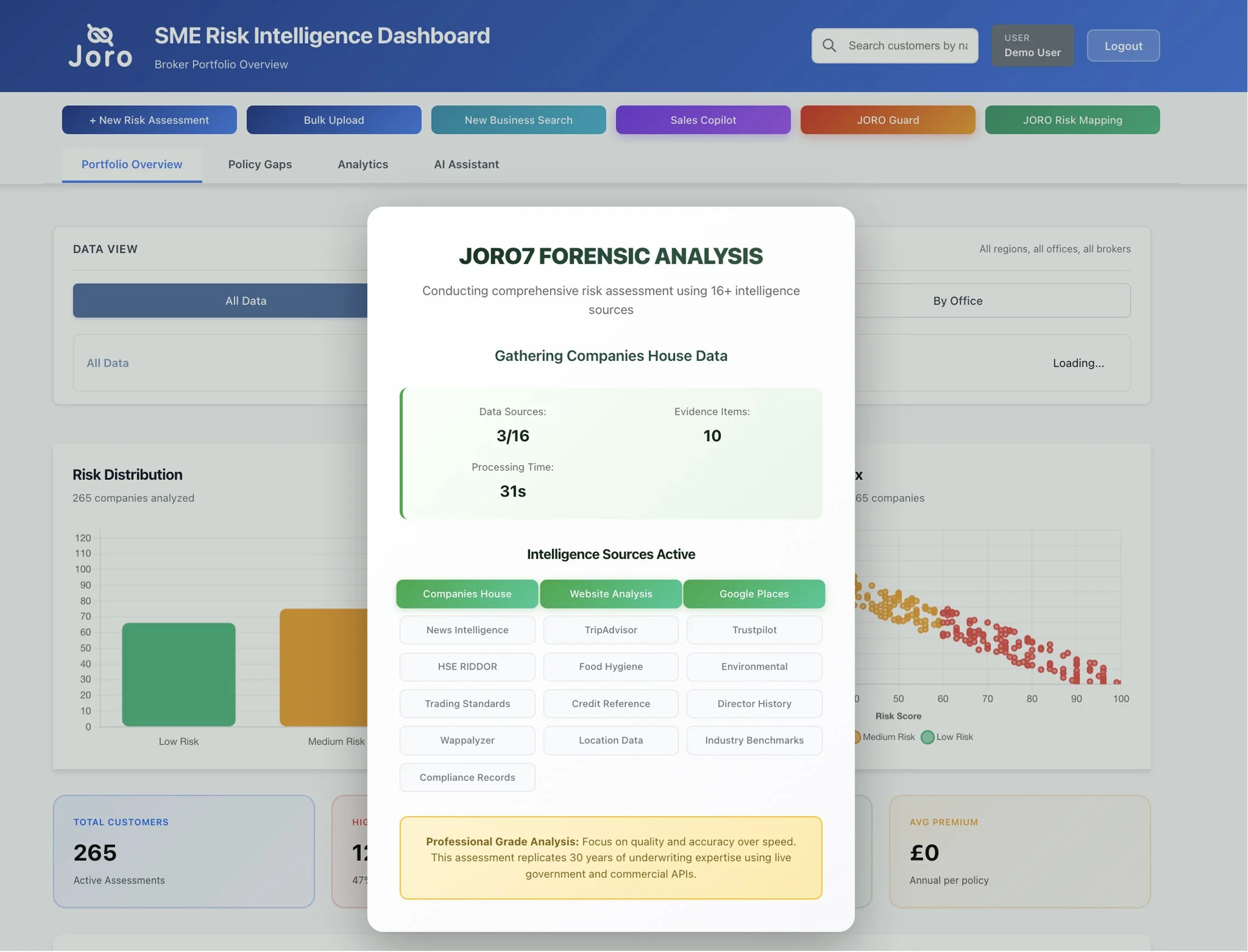Select the Companies House source chip
1248x952 pixels.
click(x=467, y=594)
